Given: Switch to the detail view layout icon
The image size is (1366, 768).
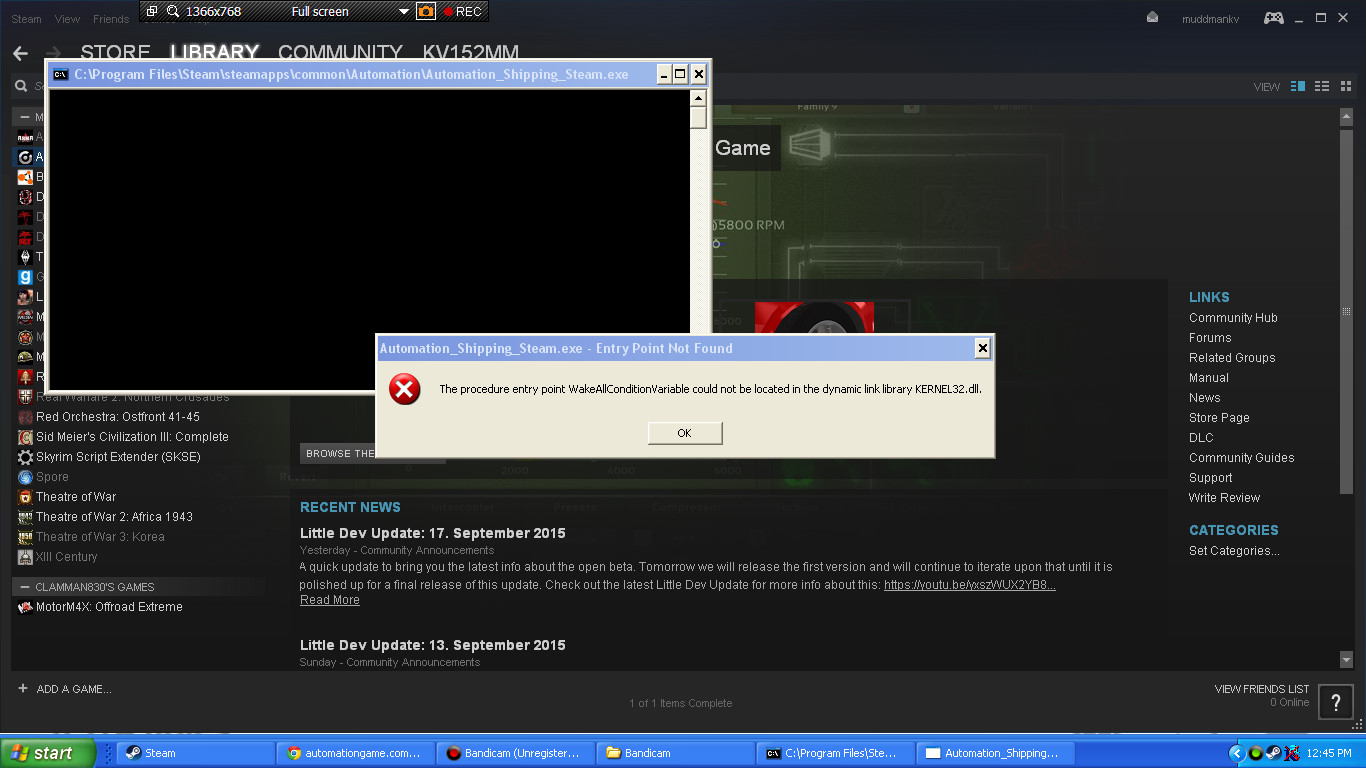Looking at the screenshot, I should click(x=1298, y=86).
